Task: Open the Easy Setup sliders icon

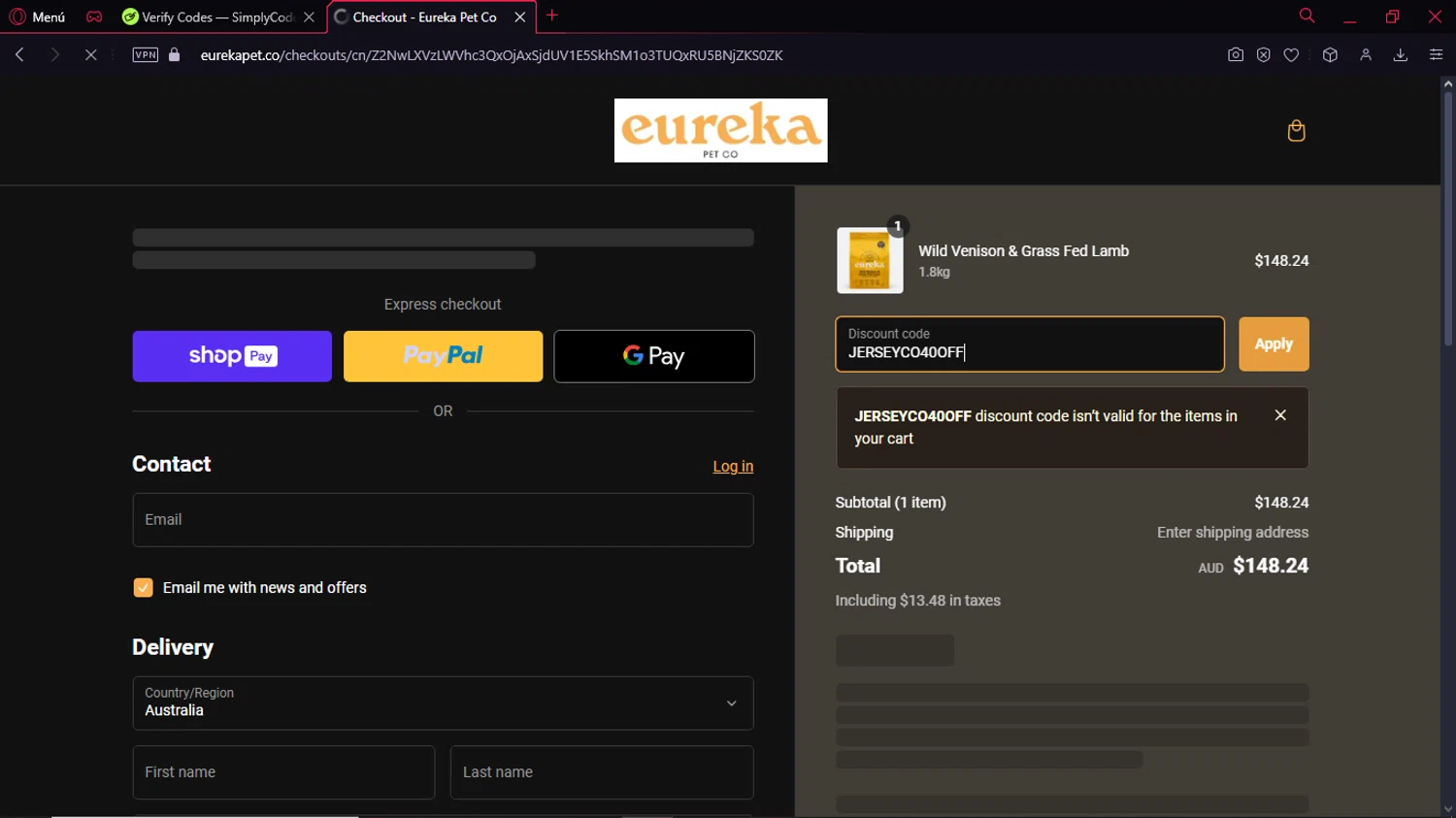Action: point(1436,55)
